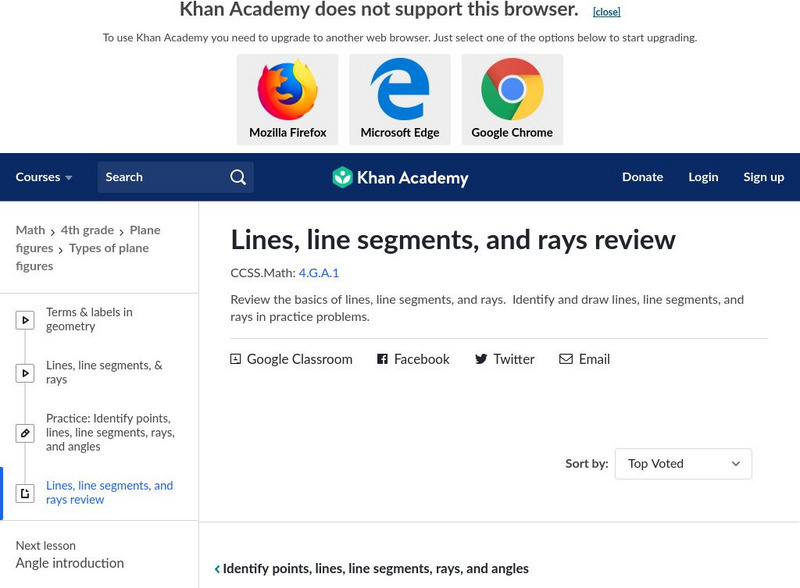This screenshot has height=588, width=800.
Task: Open the Courses dropdown menu
Action: (x=44, y=177)
